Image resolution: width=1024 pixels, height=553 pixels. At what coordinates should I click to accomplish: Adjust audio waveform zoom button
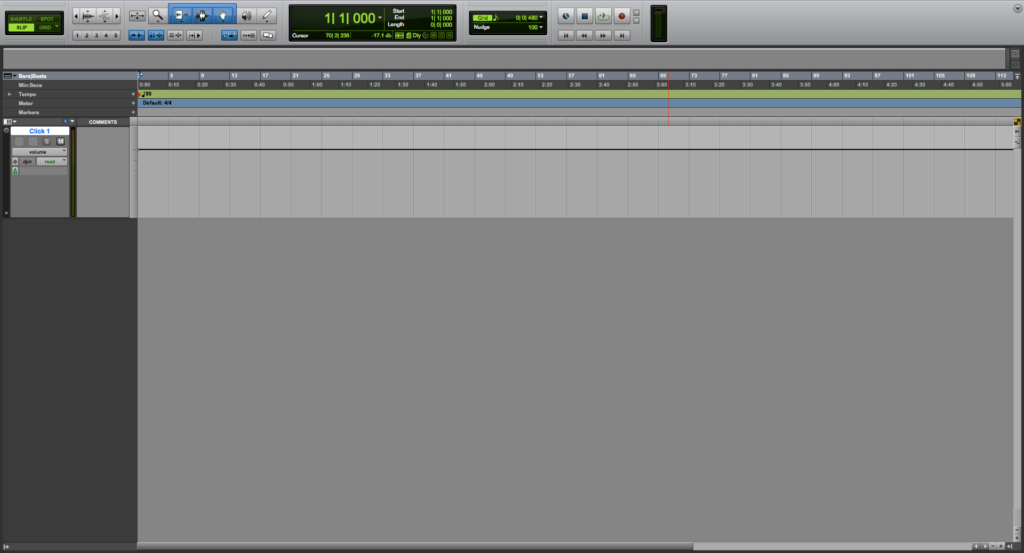(88, 15)
